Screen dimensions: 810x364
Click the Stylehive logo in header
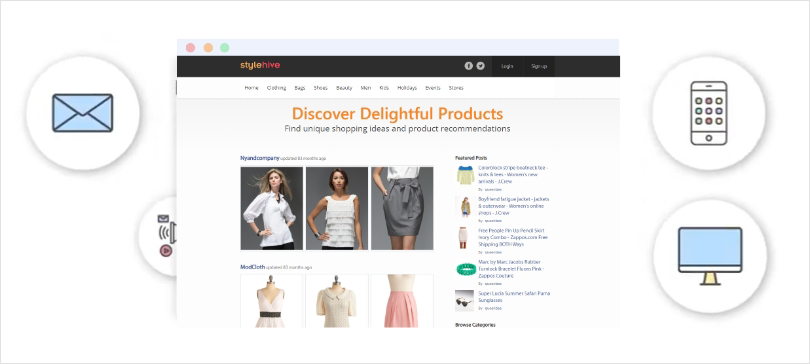[x=260, y=66]
